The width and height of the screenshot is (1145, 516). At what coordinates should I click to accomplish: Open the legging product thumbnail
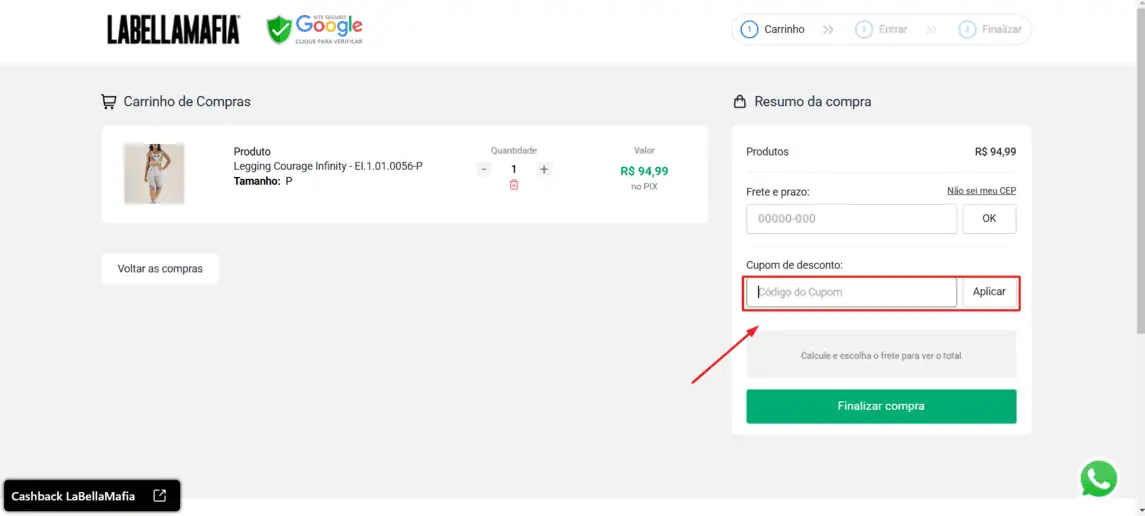tap(154, 174)
